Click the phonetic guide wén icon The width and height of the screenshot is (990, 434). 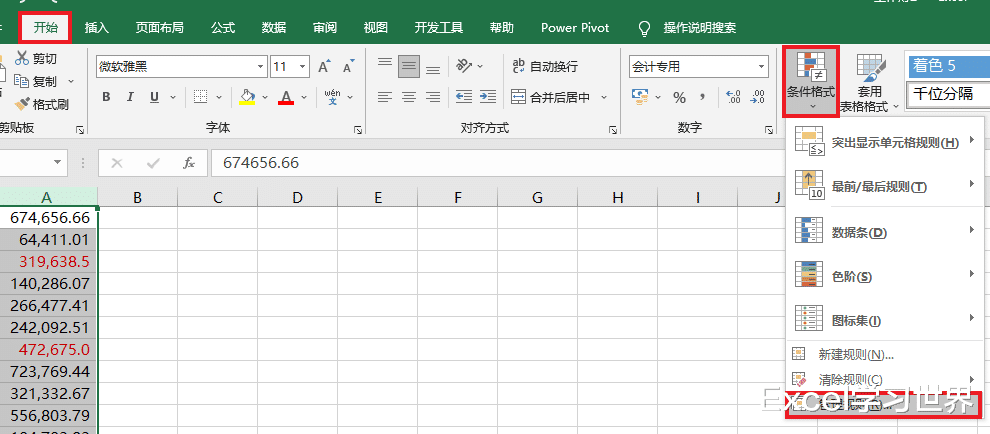point(332,97)
